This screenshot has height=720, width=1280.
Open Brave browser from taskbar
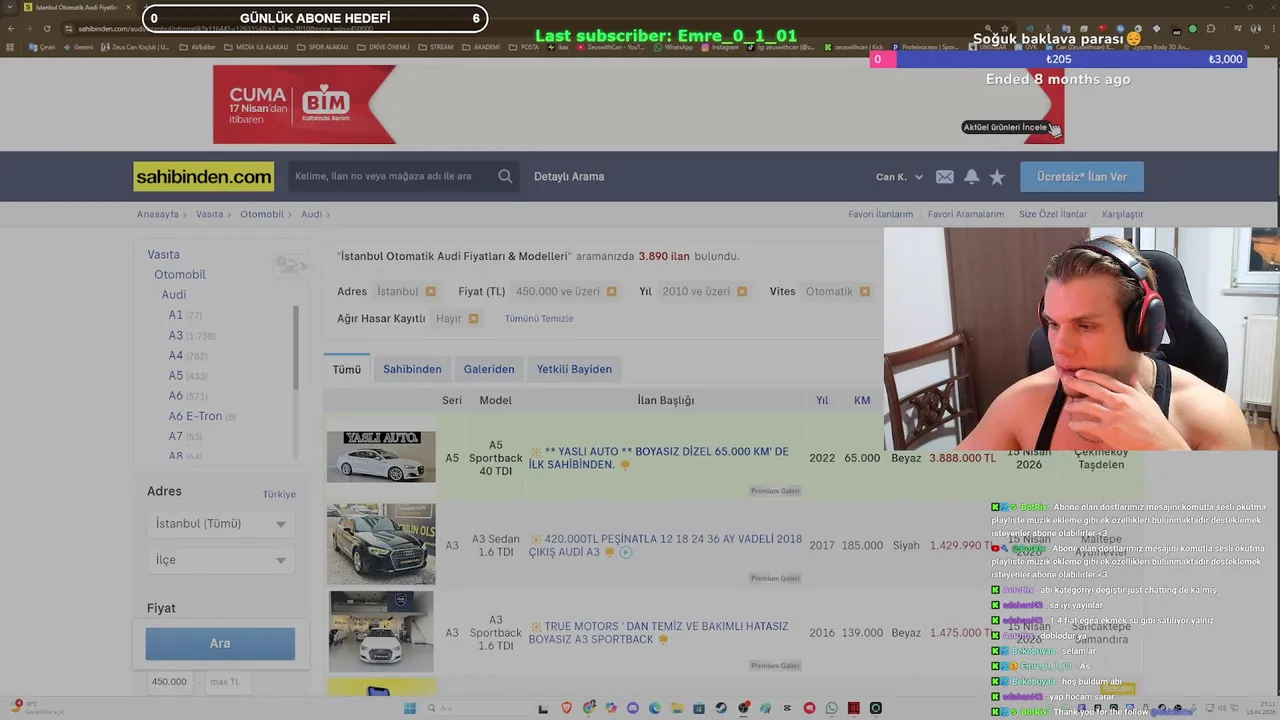(x=567, y=708)
